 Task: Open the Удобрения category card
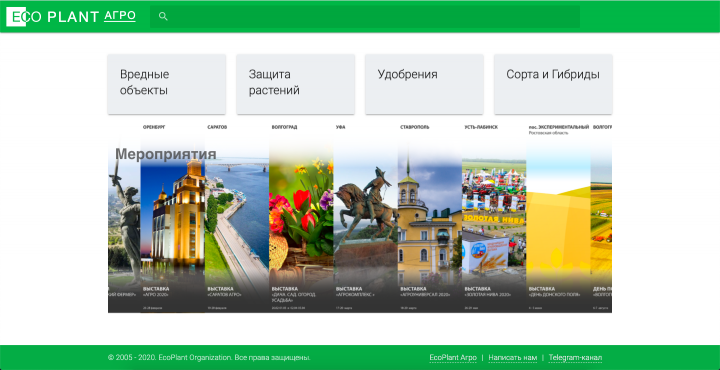pyautogui.click(x=424, y=84)
